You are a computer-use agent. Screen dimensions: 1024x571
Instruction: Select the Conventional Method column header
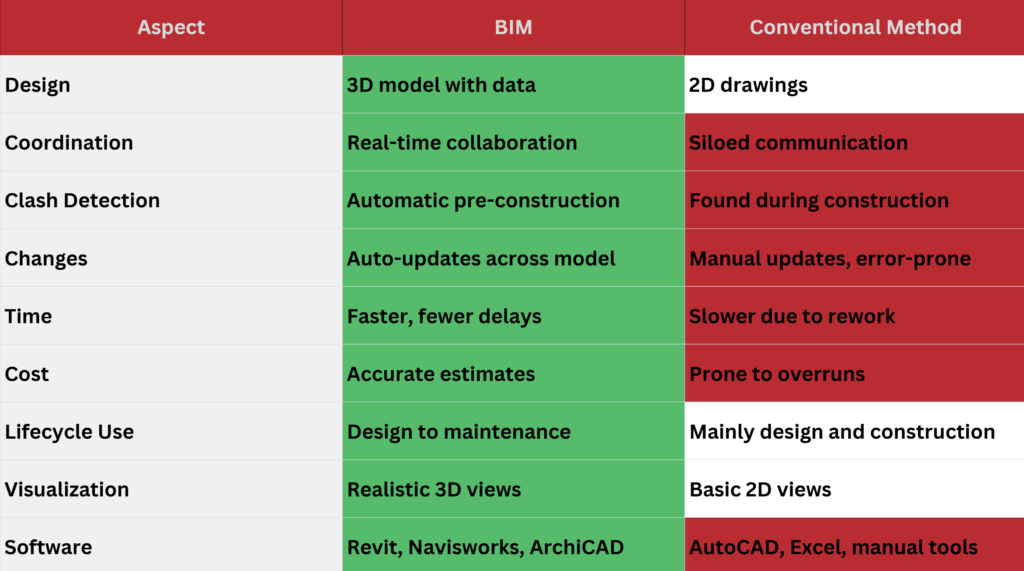tap(855, 28)
